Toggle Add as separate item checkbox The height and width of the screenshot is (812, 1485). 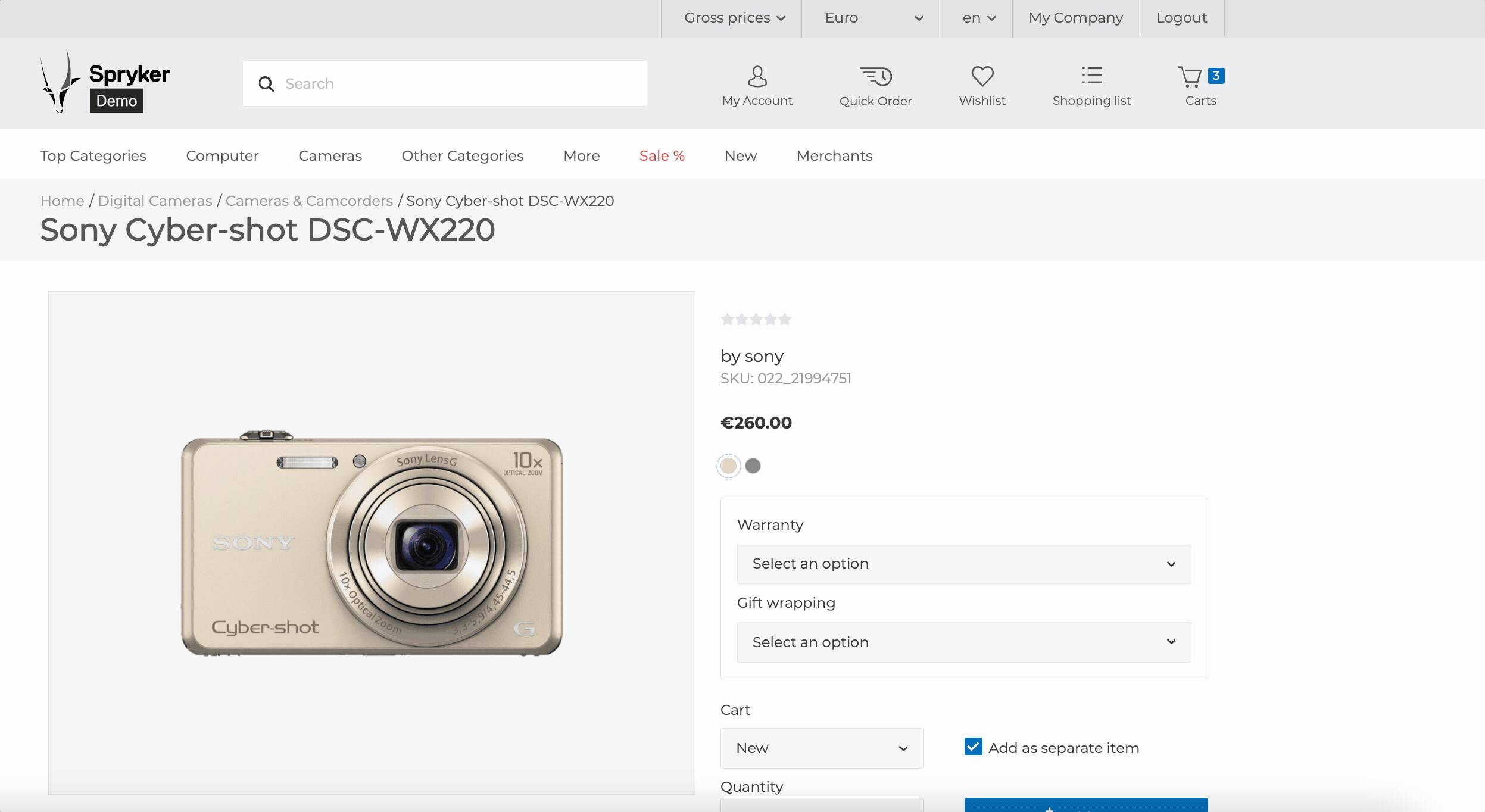[x=973, y=747]
